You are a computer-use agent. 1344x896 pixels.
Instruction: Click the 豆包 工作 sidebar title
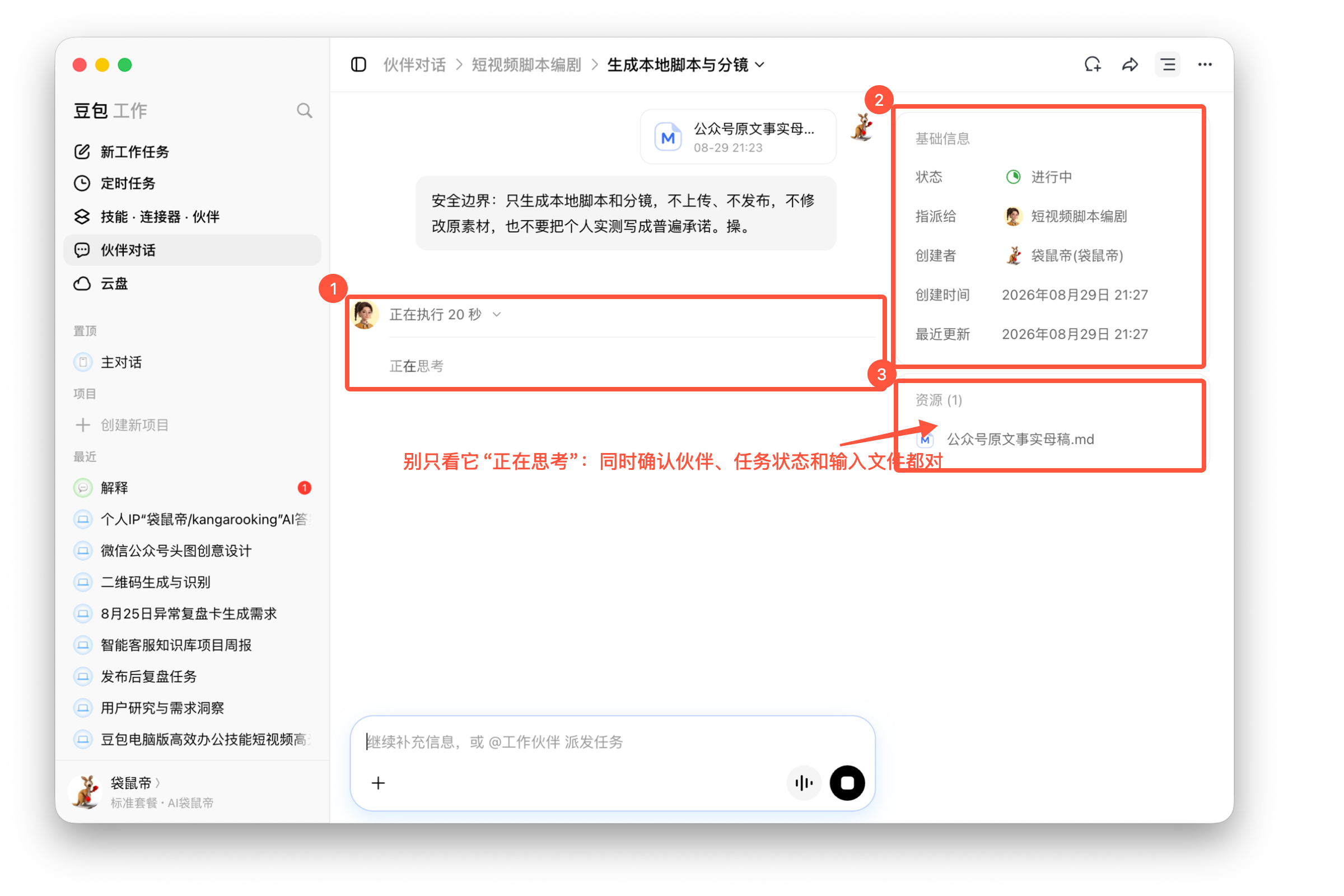pos(110,110)
